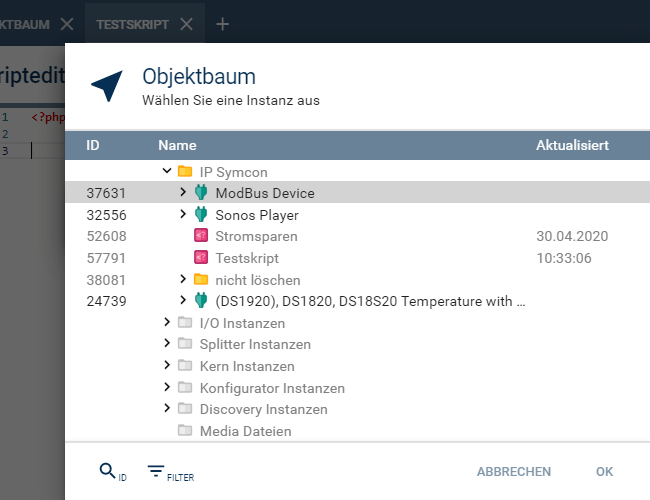The image size is (650, 500).
Task: Open the ID search magnifier icon
Action: coord(108,471)
